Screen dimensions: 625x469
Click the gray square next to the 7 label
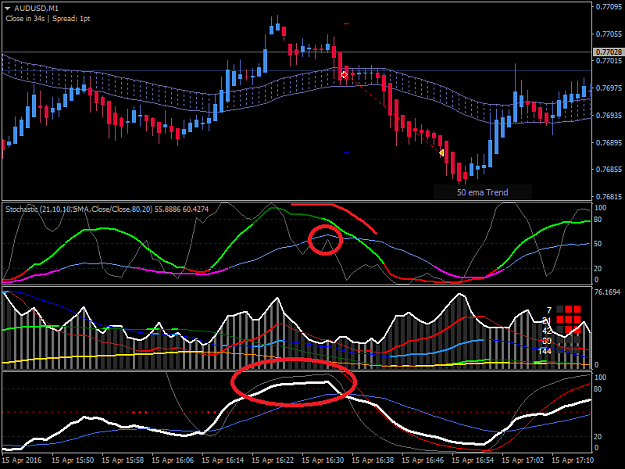pyautogui.click(x=560, y=310)
